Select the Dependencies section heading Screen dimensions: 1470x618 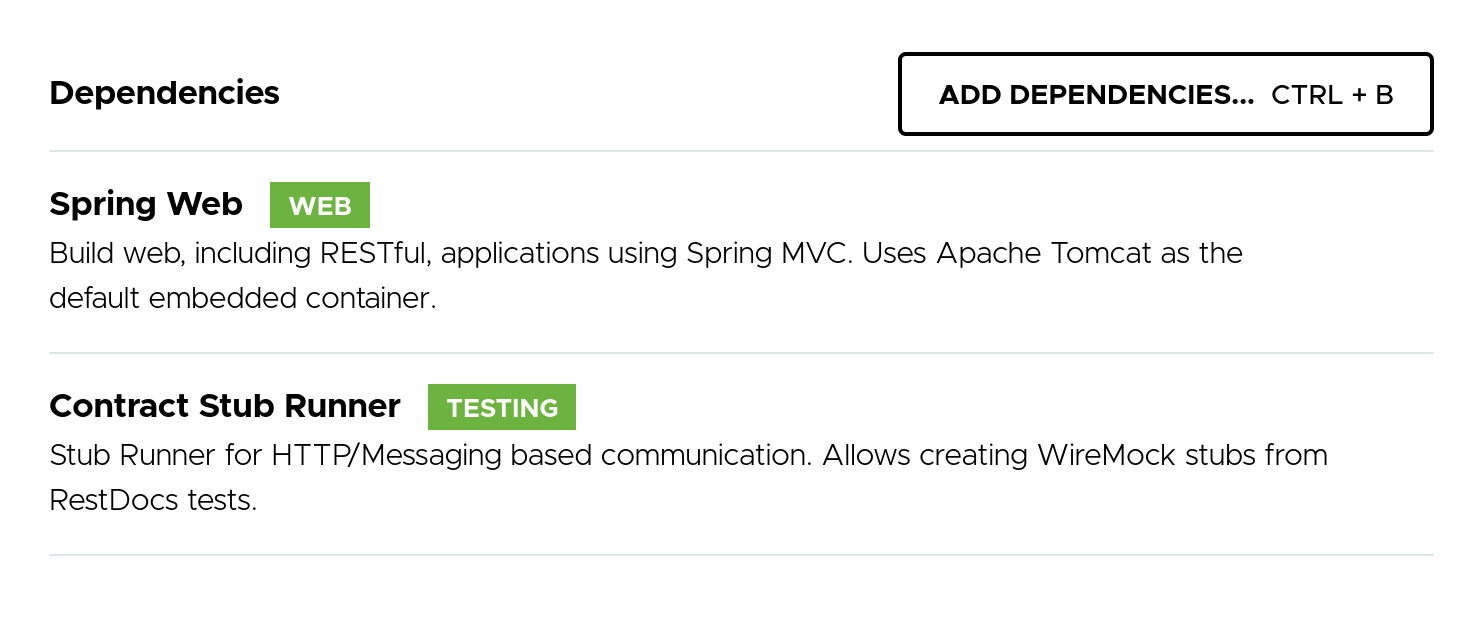tap(164, 93)
